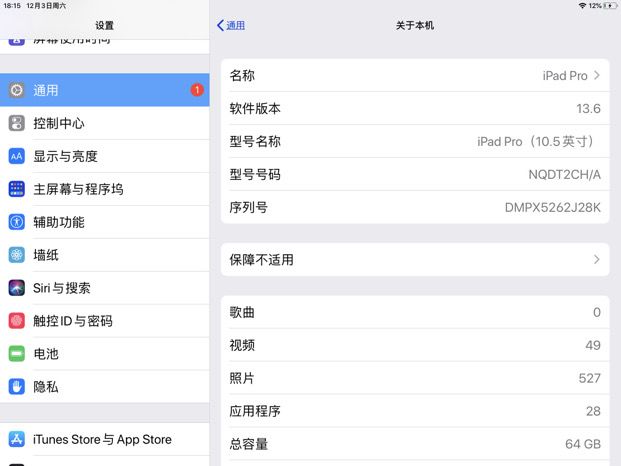Tap the 设置 sidebar title
Screen dimensions: 621x466
pyautogui.click(x=105, y=26)
